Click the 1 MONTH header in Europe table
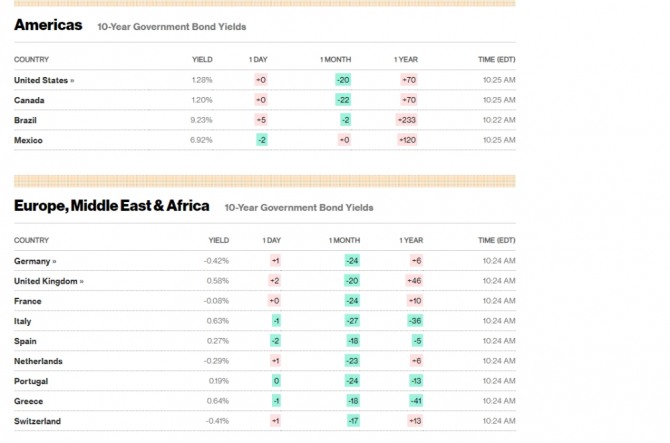The height and width of the screenshot is (443, 670). coord(344,241)
